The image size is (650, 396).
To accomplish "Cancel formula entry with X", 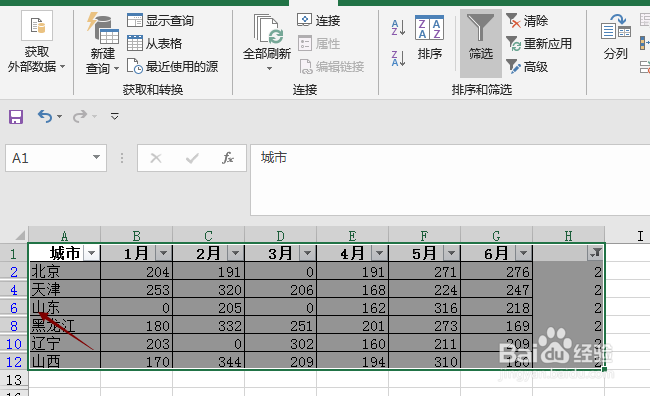I will pyautogui.click(x=156, y=158).
